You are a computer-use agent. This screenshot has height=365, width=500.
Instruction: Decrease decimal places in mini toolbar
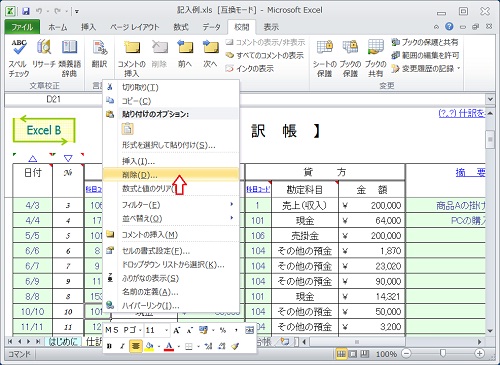(x=222, y=346)
